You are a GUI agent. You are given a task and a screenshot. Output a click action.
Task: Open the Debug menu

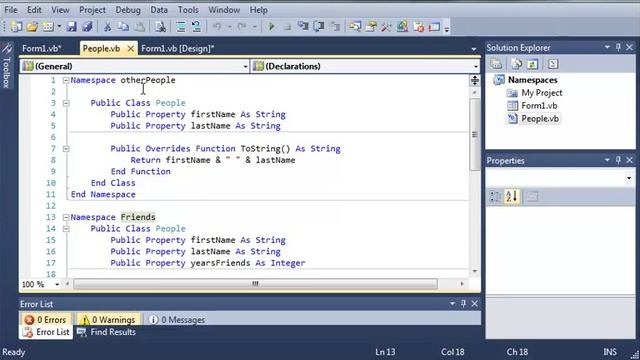[128, 10]
